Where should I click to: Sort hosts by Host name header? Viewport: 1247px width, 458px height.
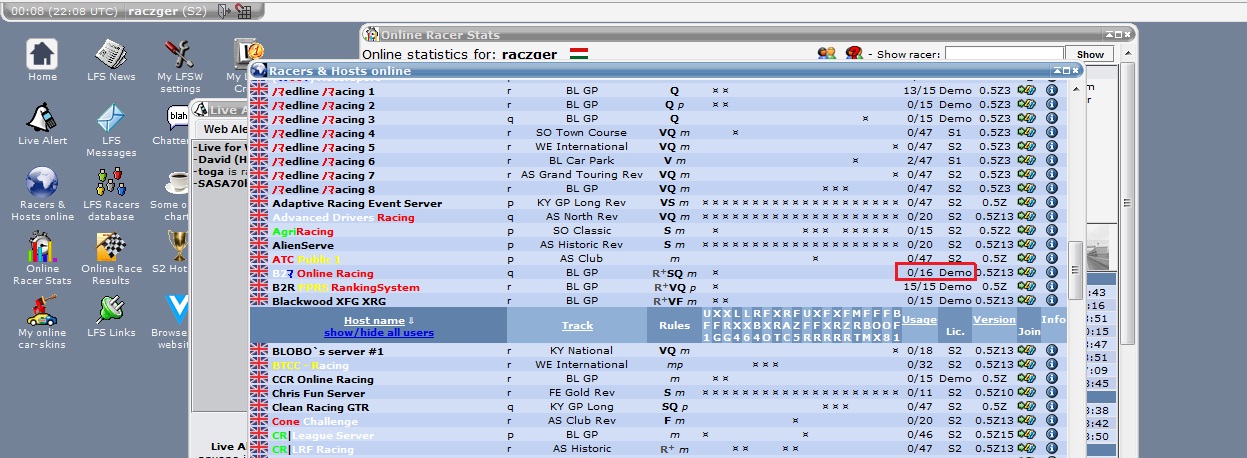(x=374, y=320)
